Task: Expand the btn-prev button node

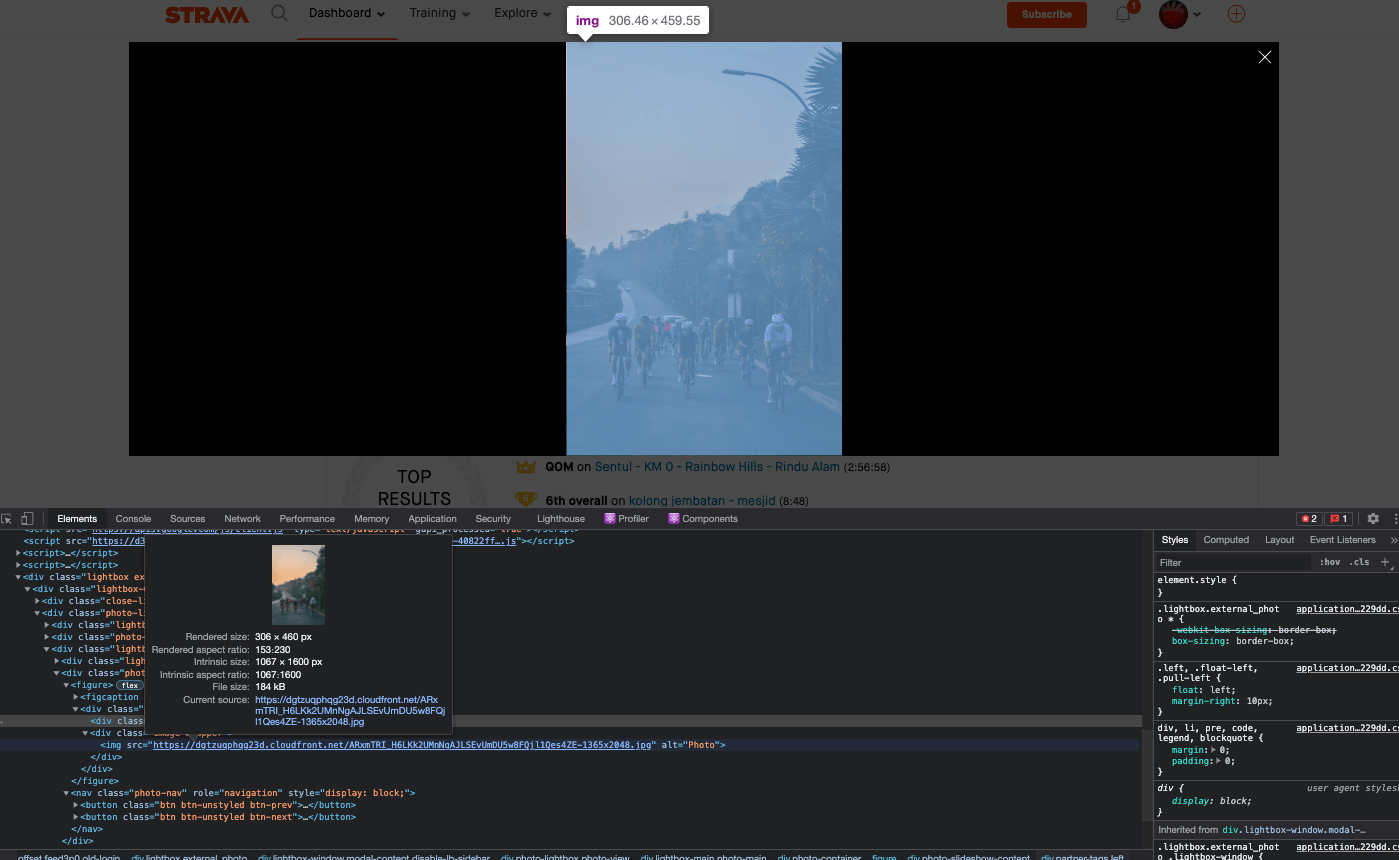Action: 76,805
